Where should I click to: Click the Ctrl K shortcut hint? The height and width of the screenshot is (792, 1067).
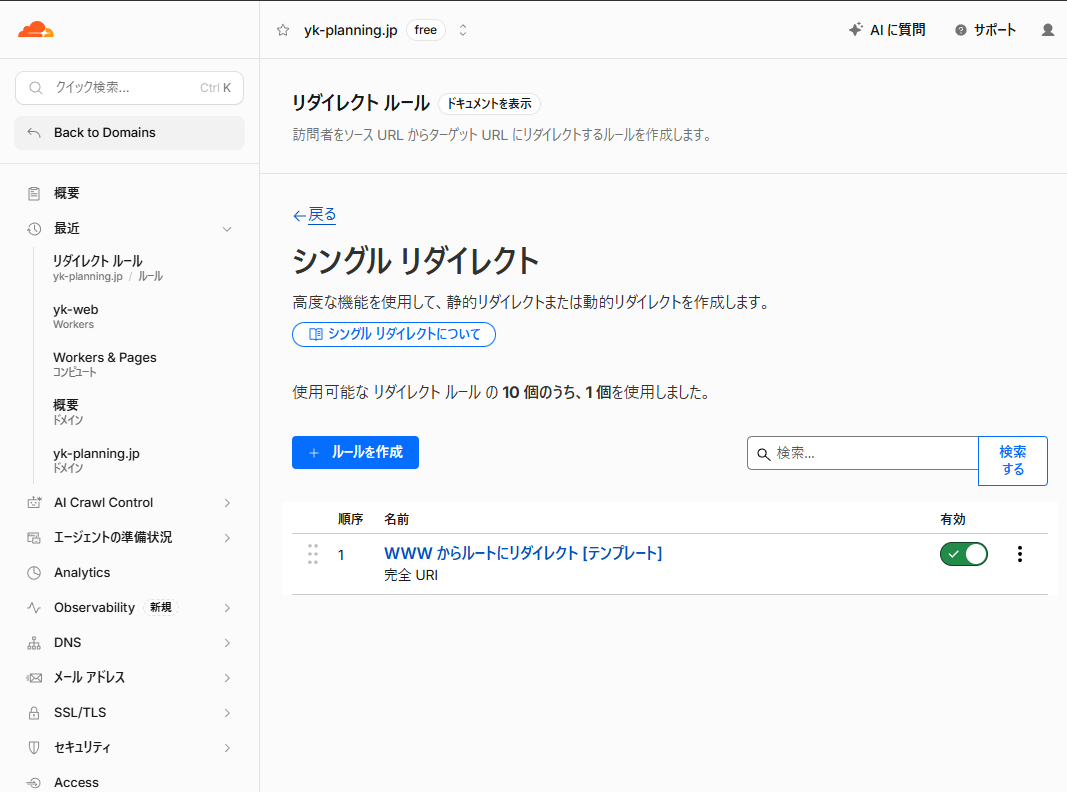pos(215,88)
